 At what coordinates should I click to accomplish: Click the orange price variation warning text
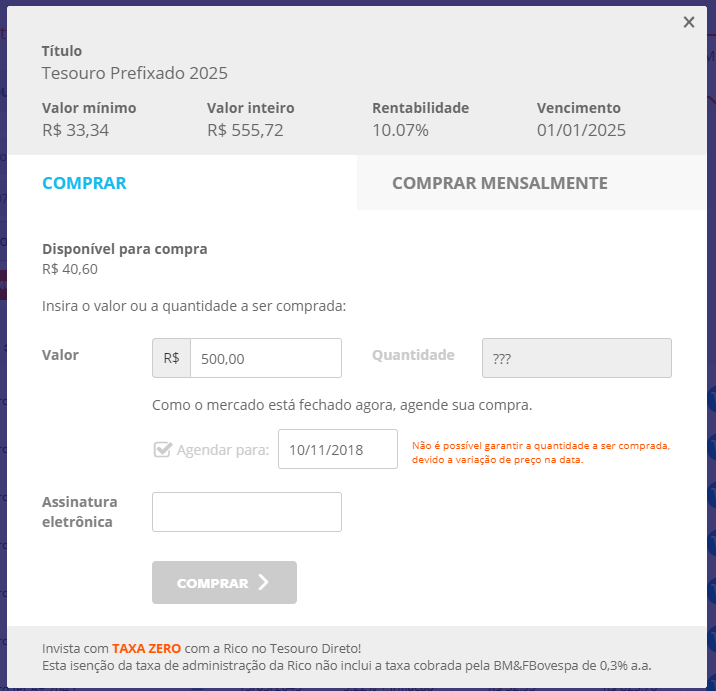coord(540,452)
